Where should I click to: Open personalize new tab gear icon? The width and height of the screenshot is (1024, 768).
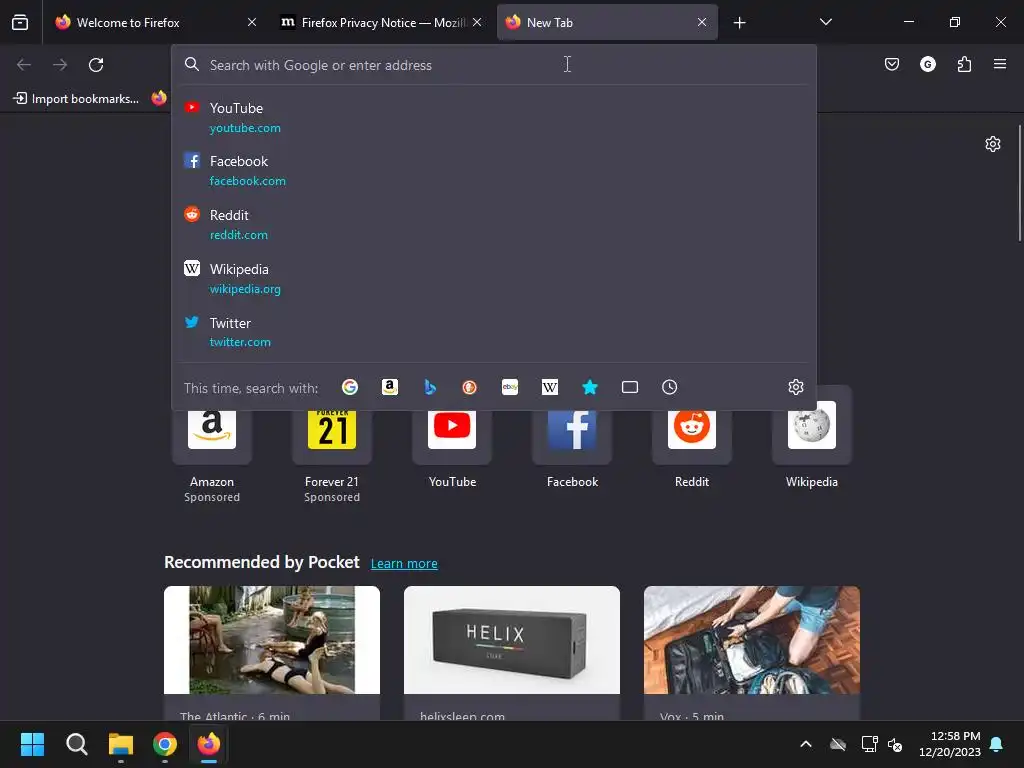coord(993,144)
